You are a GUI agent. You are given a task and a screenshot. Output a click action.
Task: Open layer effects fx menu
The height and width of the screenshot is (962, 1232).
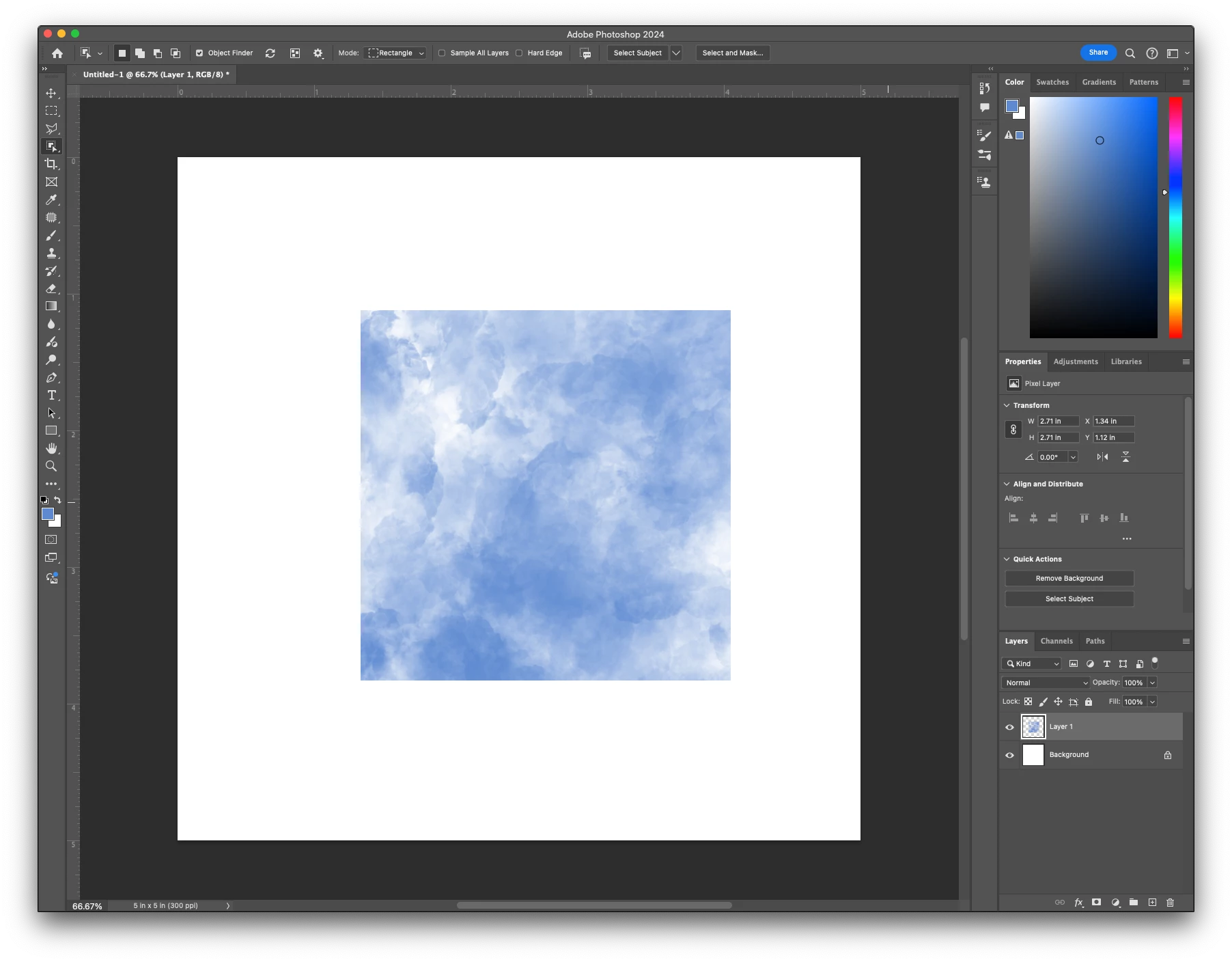pyautogui.click(x=1078, y=903)
